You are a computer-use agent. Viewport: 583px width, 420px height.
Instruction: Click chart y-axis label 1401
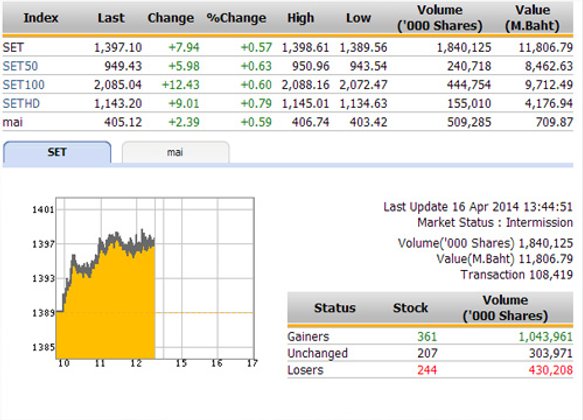pyautogui.click(x=43, y=210)
